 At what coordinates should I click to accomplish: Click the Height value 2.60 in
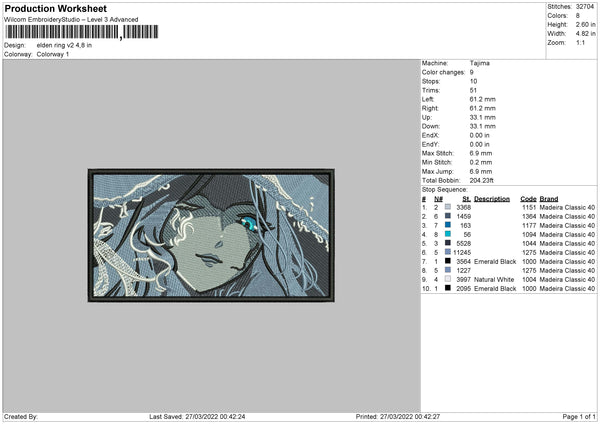click(585, 24)
